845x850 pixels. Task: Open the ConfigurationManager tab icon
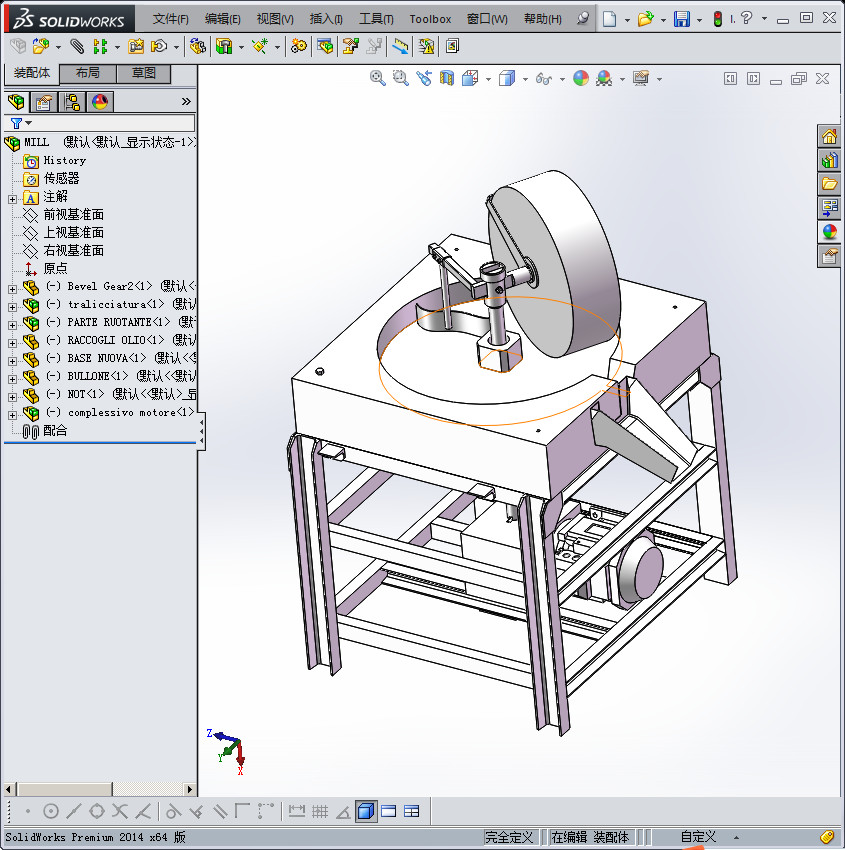tap(72, 101)
